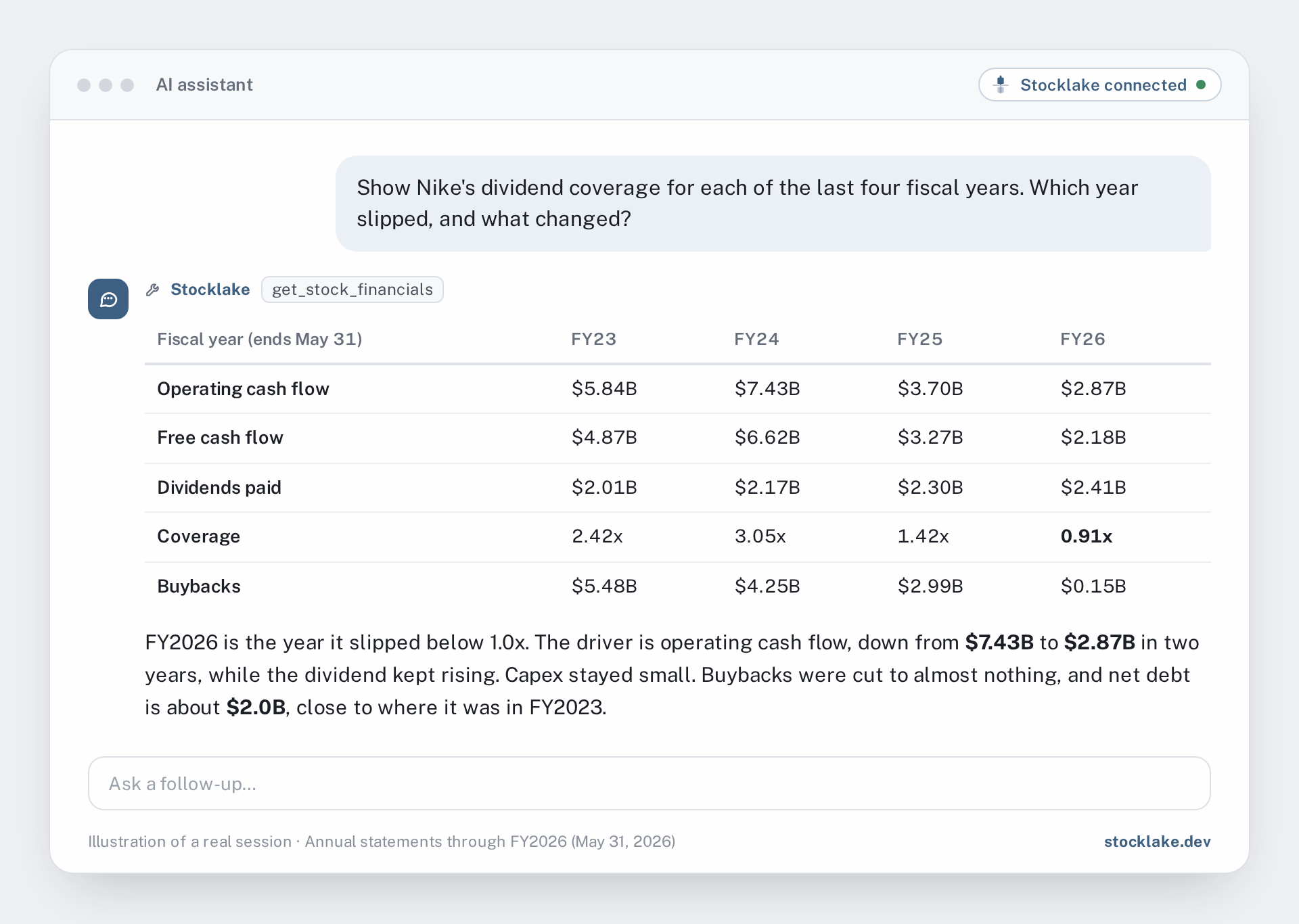Click the wrench tool icon beside Stocklake

tap(153, 290)
